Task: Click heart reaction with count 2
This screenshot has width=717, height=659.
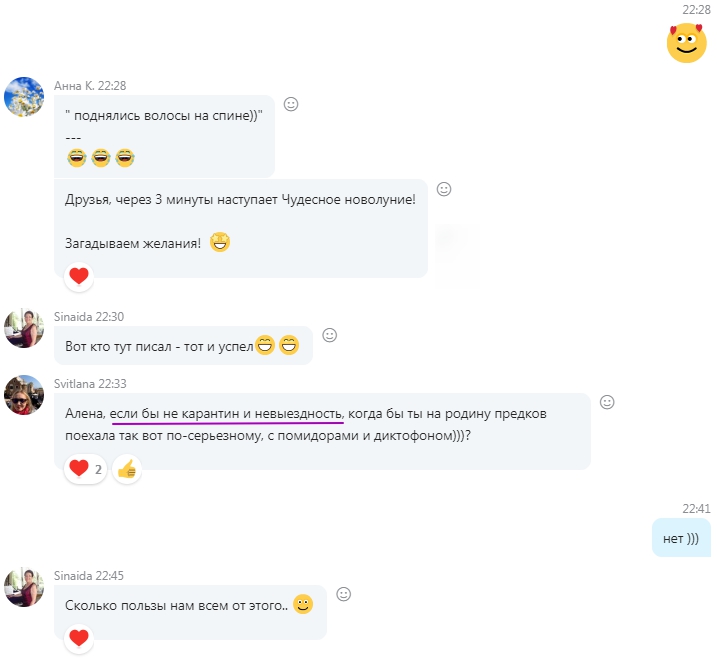Action: [x=86, y=469]
